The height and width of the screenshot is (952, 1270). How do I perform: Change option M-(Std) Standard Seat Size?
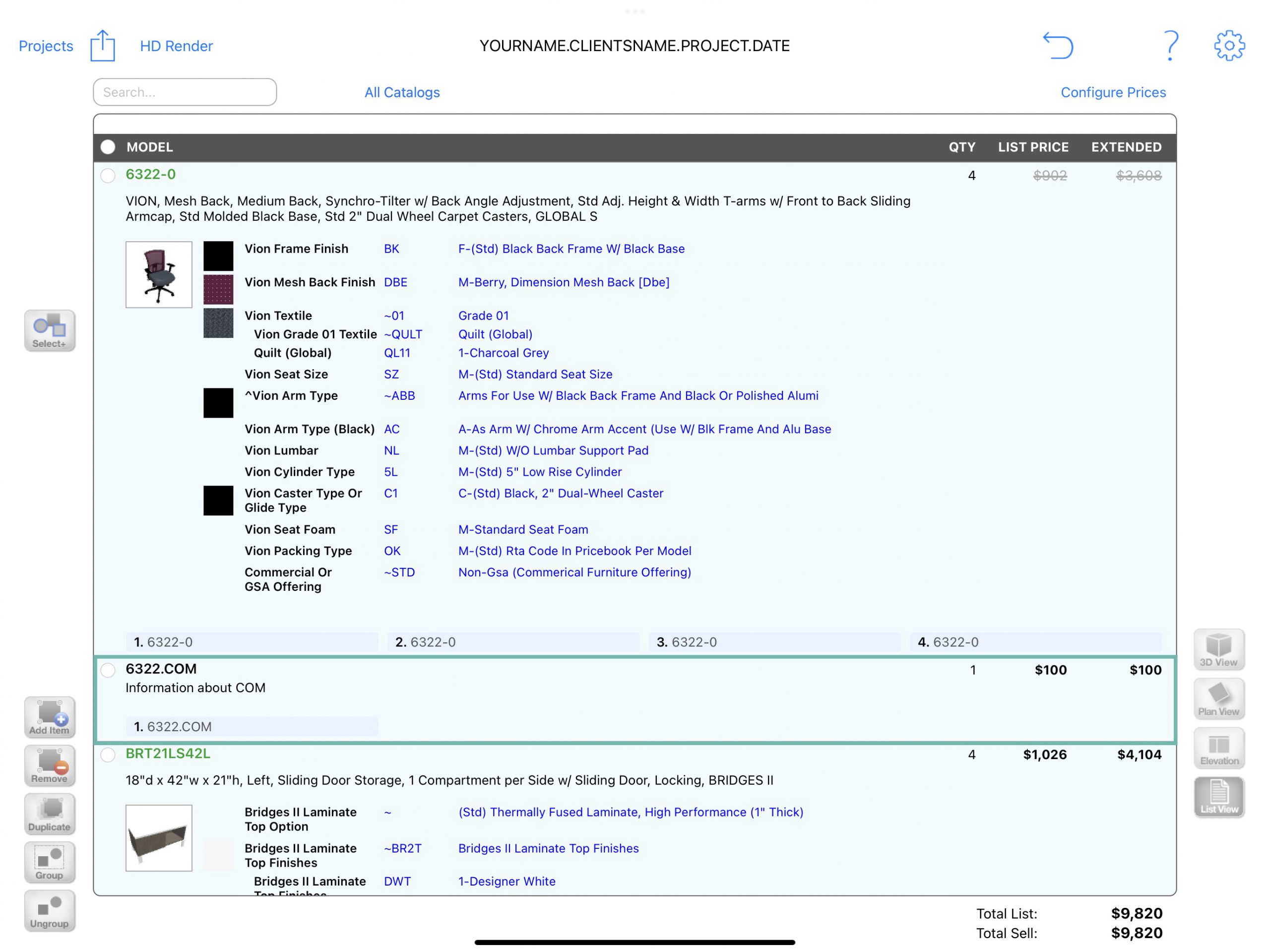coord(535,375)
